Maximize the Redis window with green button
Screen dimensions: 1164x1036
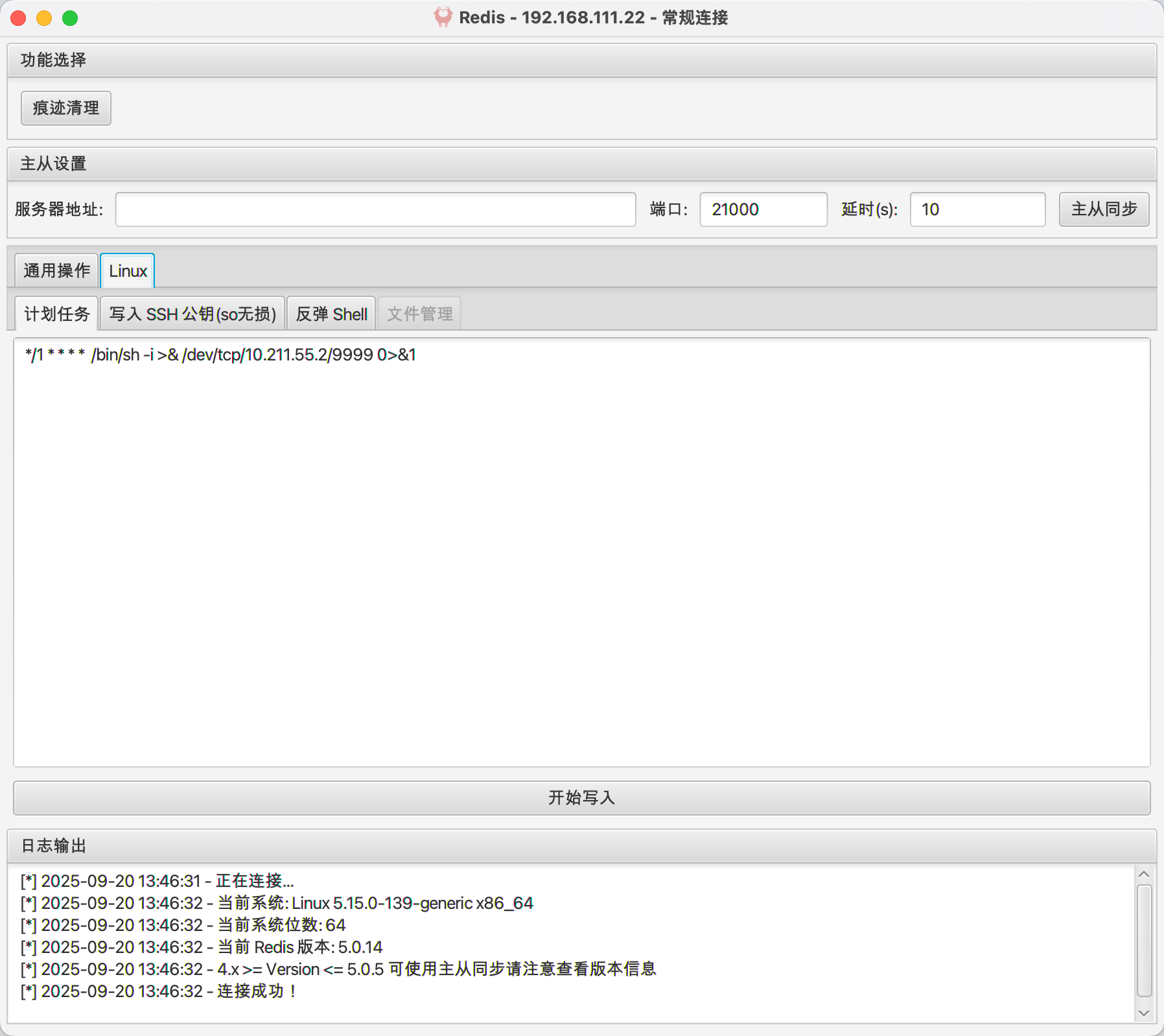(70, 18)
